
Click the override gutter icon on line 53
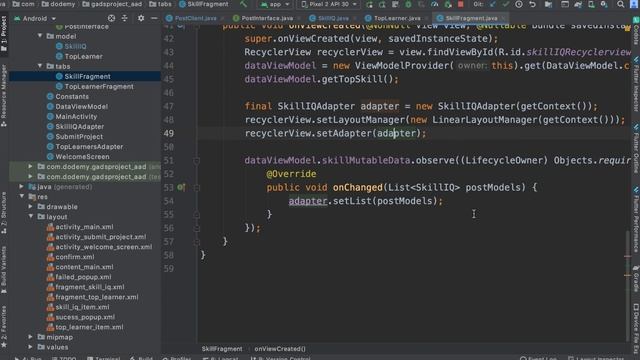tap(181, 187)
